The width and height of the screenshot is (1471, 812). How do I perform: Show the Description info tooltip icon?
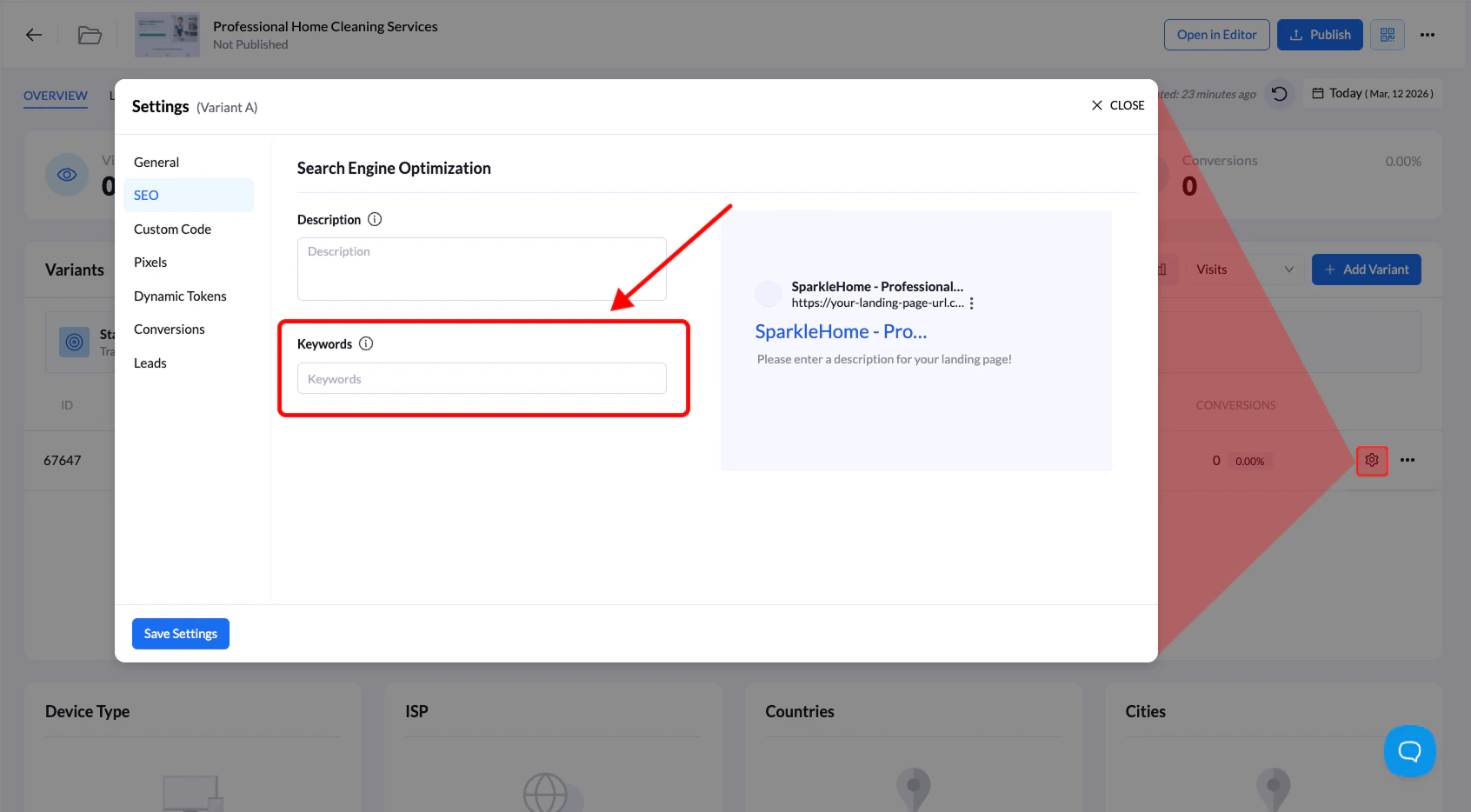375,219
